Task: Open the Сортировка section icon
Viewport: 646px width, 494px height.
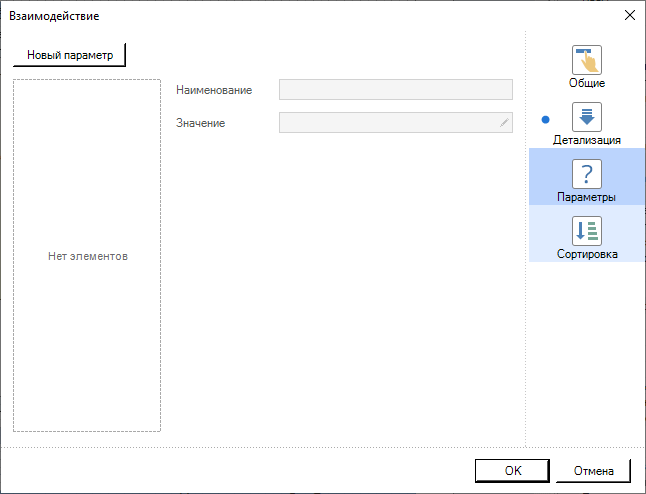Action: click(x=587, y=231)
